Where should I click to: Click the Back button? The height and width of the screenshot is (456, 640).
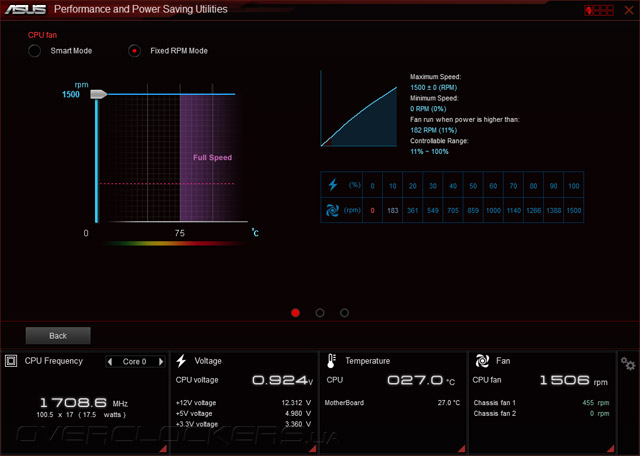click(58, 336)
